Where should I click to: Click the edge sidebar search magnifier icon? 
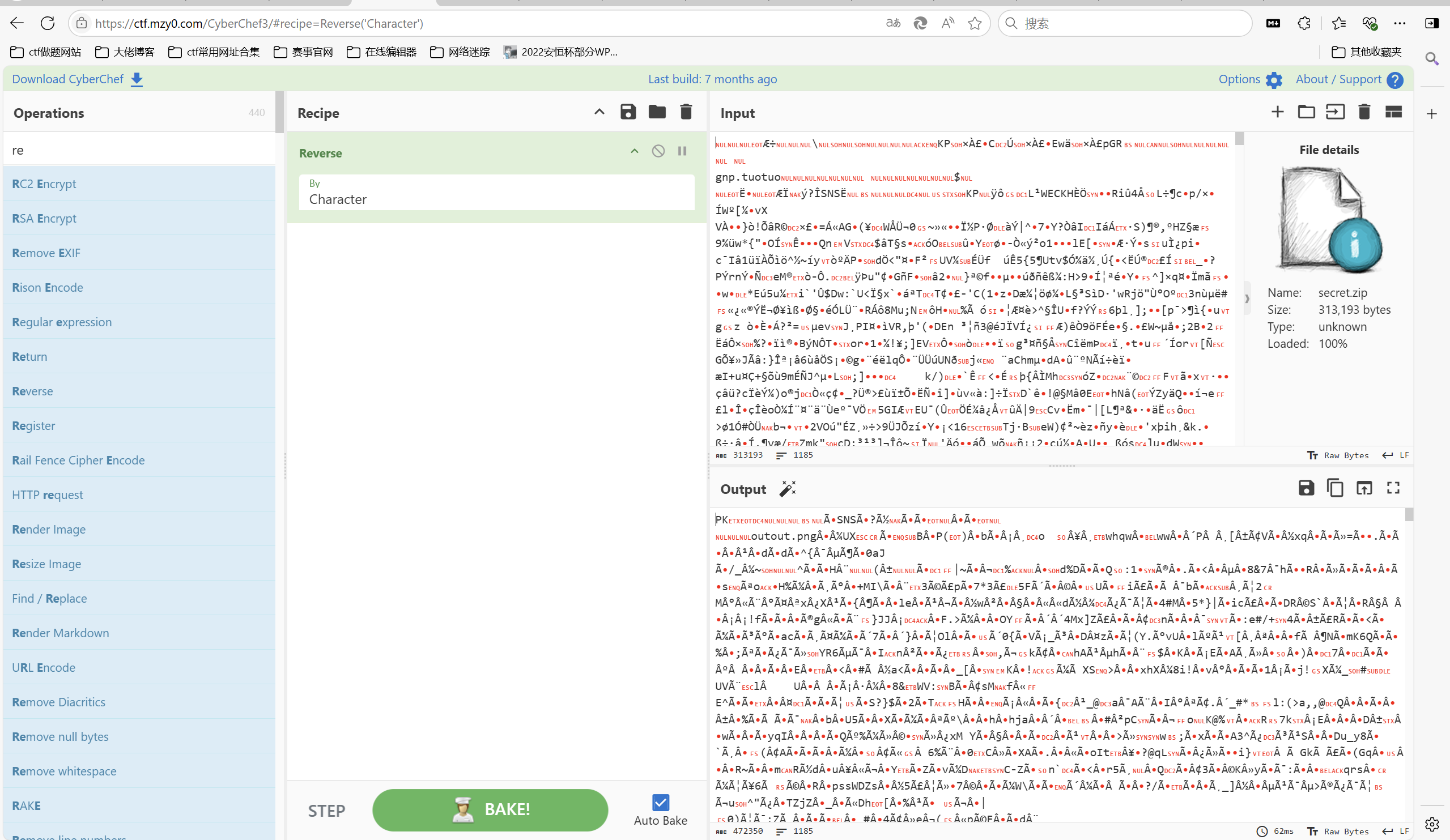point(1432,59)
